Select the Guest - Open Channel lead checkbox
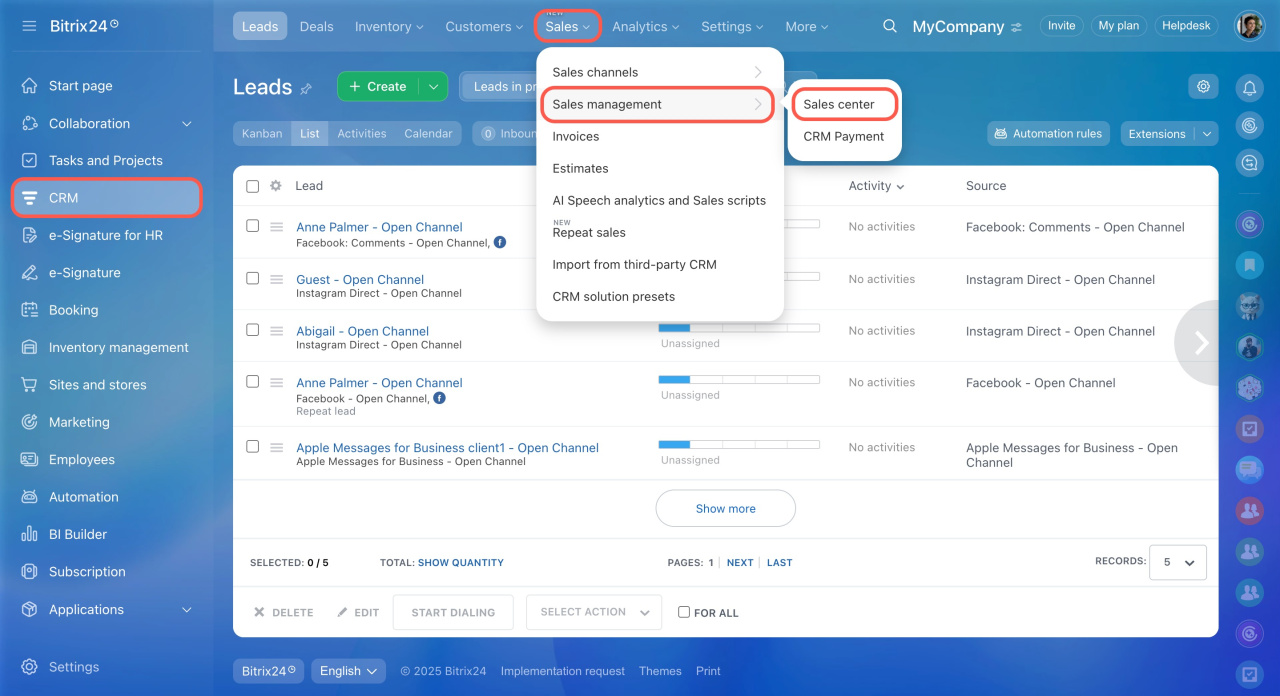The width and height of the screenshot is (1280, 696). (252, 278)
